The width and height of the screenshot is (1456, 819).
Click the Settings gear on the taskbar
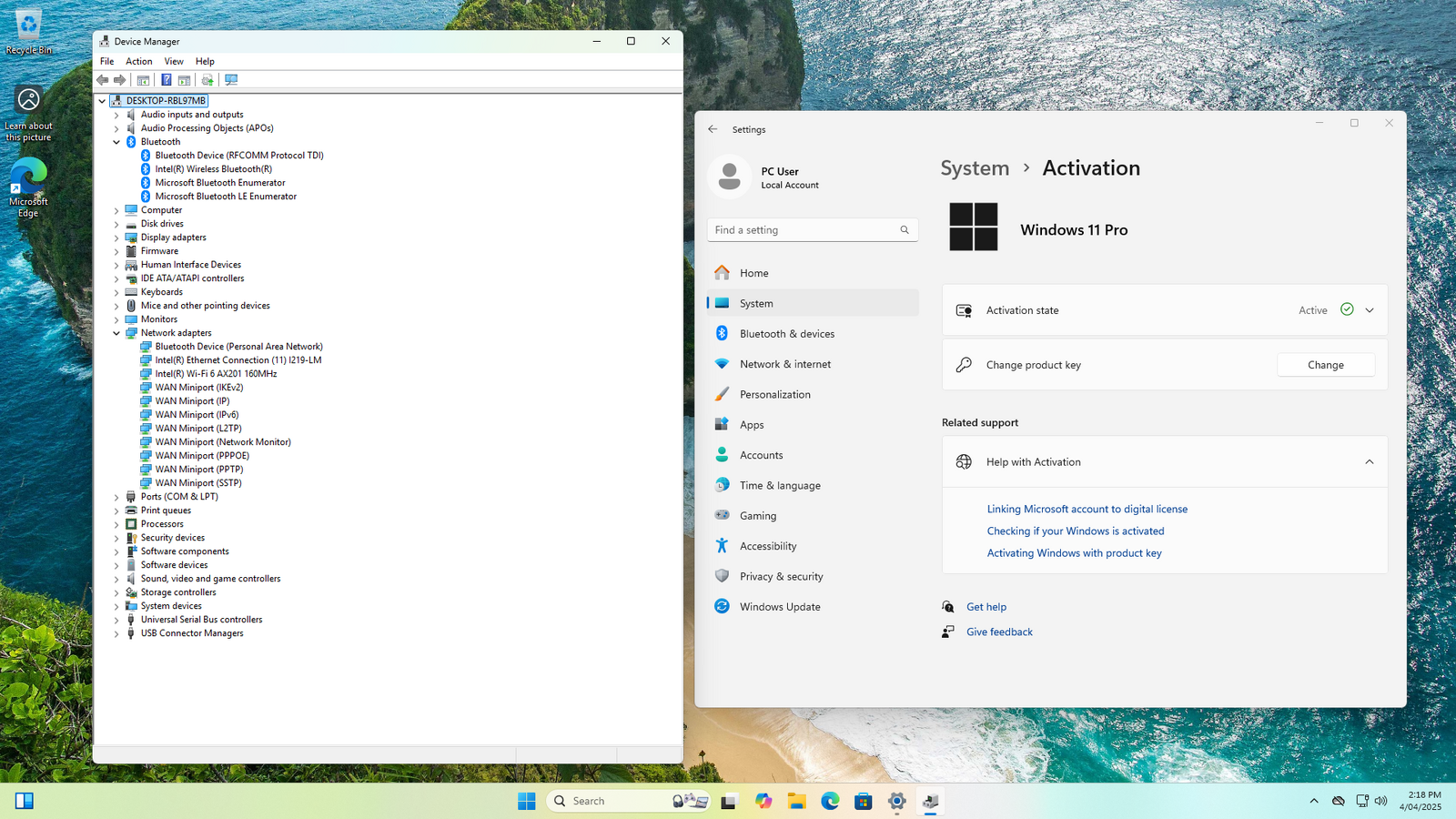(897, 801)
